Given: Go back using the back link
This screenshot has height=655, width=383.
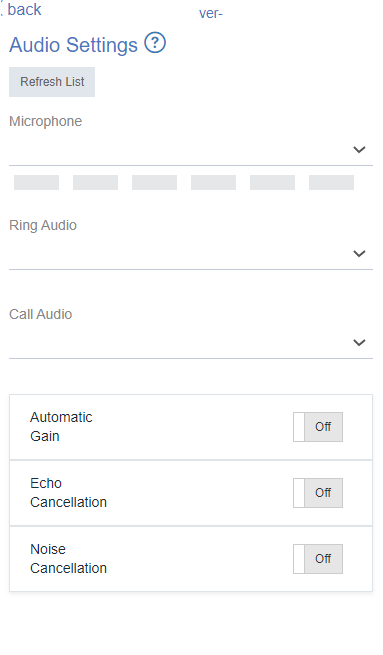Looking at the screenshot, I should [x=22, y=10].
